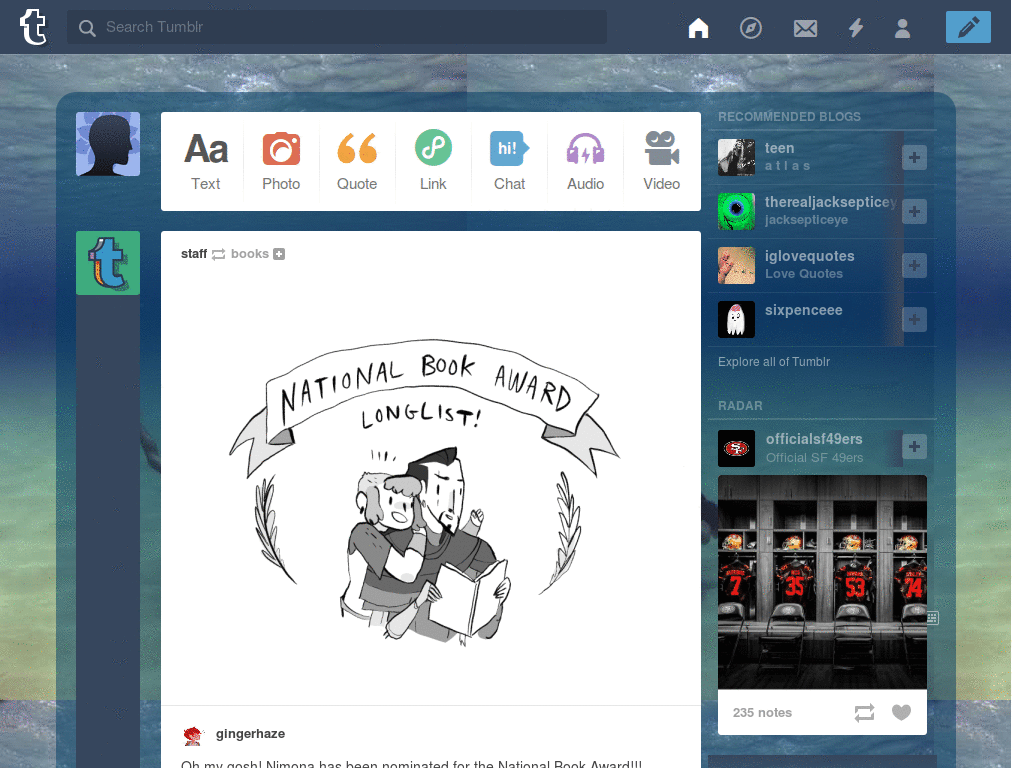
Task: Open the staff blog name link
Action: click(194, 253)
